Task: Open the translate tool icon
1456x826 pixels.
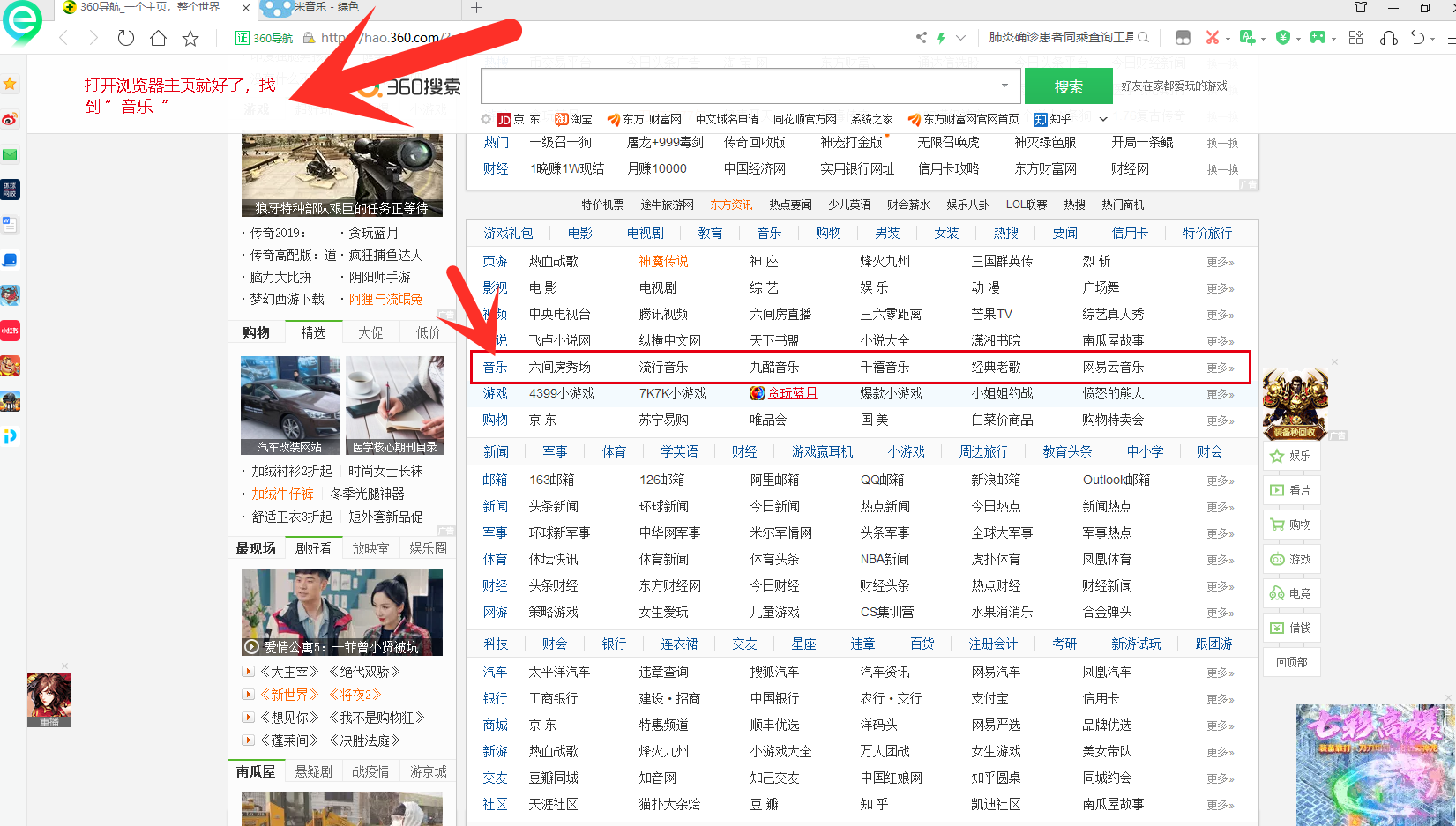Action: click(x=1247, y=38)
